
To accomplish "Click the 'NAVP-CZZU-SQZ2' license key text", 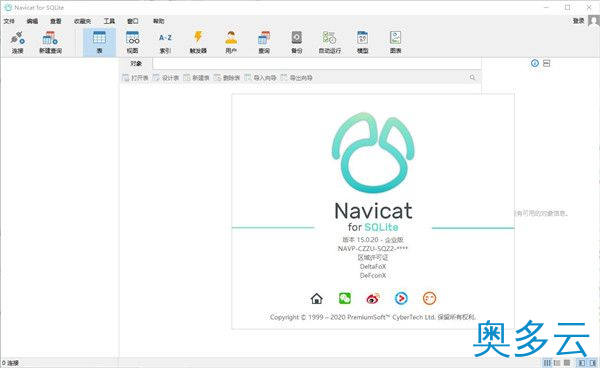I will [x=373, y=249].
